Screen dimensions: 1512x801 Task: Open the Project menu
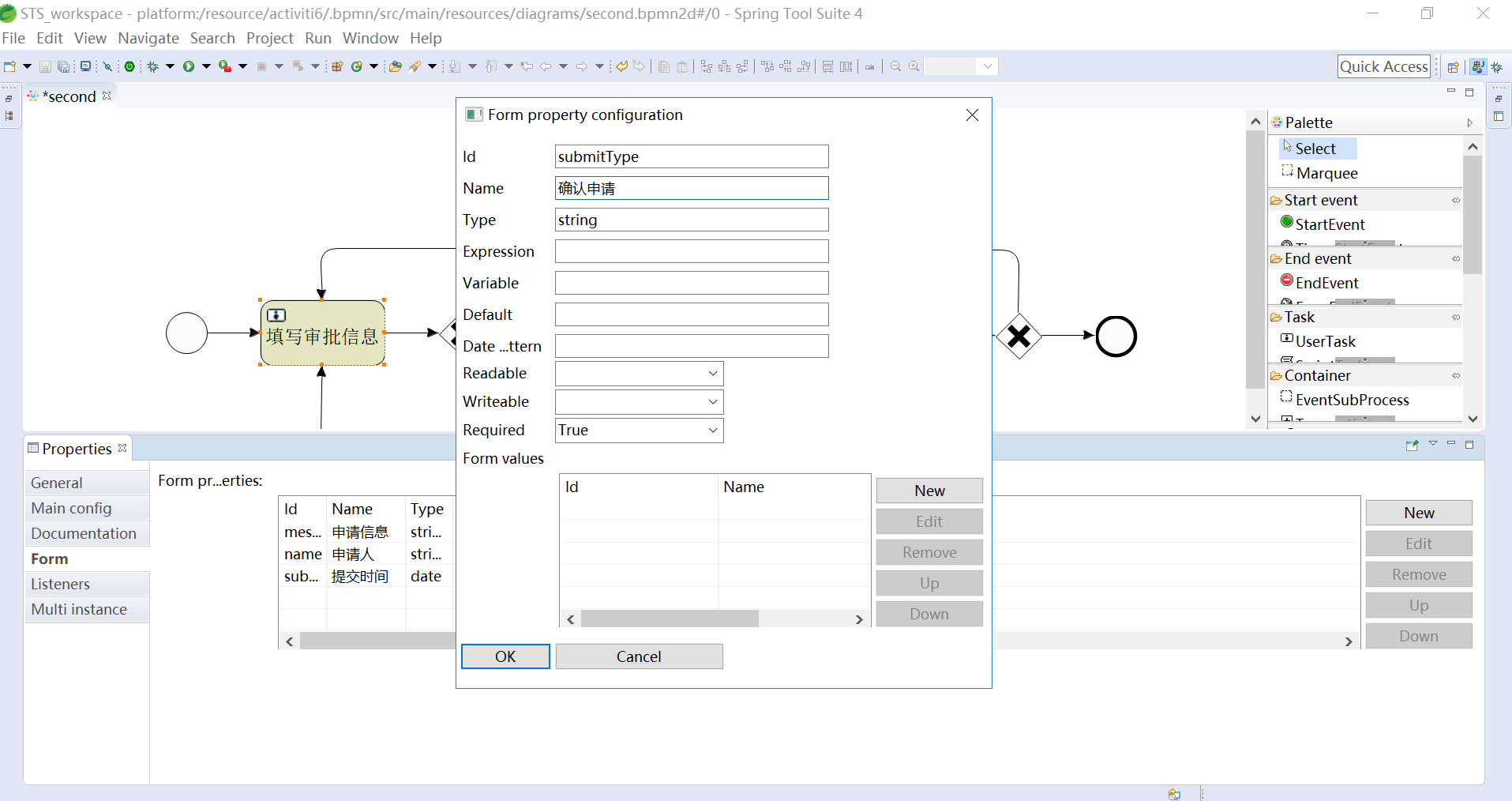tap(270, 38)
